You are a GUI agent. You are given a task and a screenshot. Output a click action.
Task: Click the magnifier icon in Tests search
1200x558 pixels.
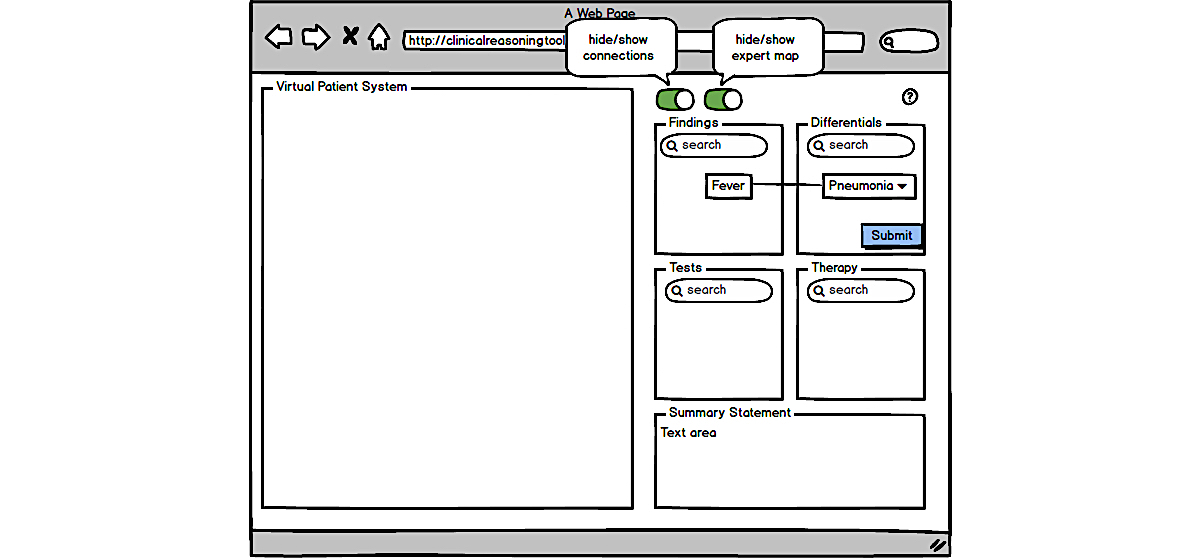coord(677,291)
